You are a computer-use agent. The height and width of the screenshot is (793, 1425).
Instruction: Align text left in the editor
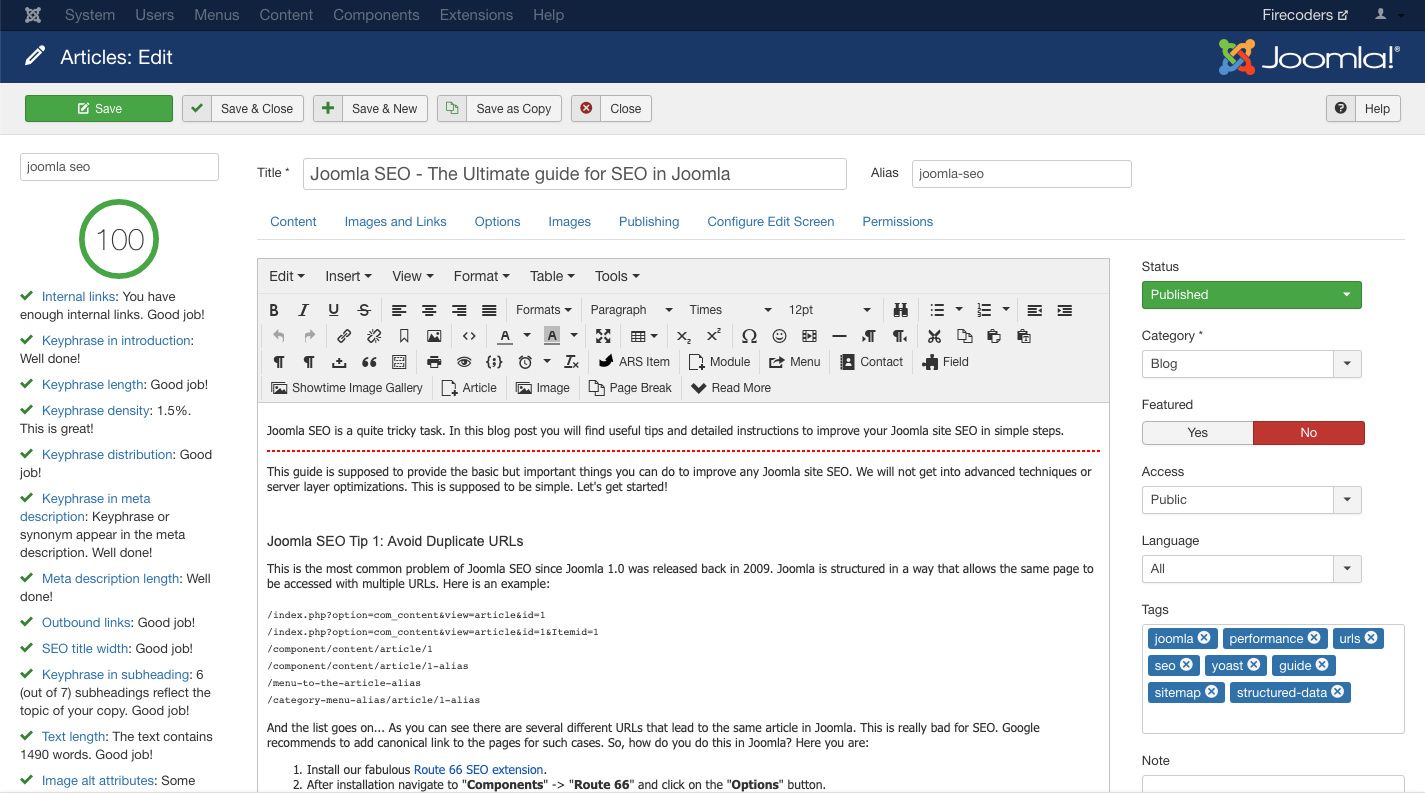[399, 310]
